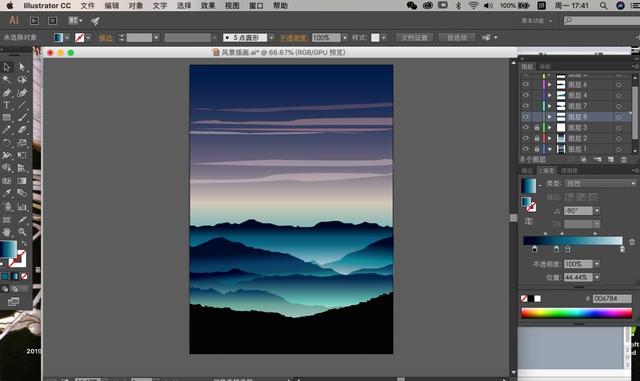Click the rightmost gradient color stop
The width and height of the screenshot is (640, 381).
tap(622, 249)
